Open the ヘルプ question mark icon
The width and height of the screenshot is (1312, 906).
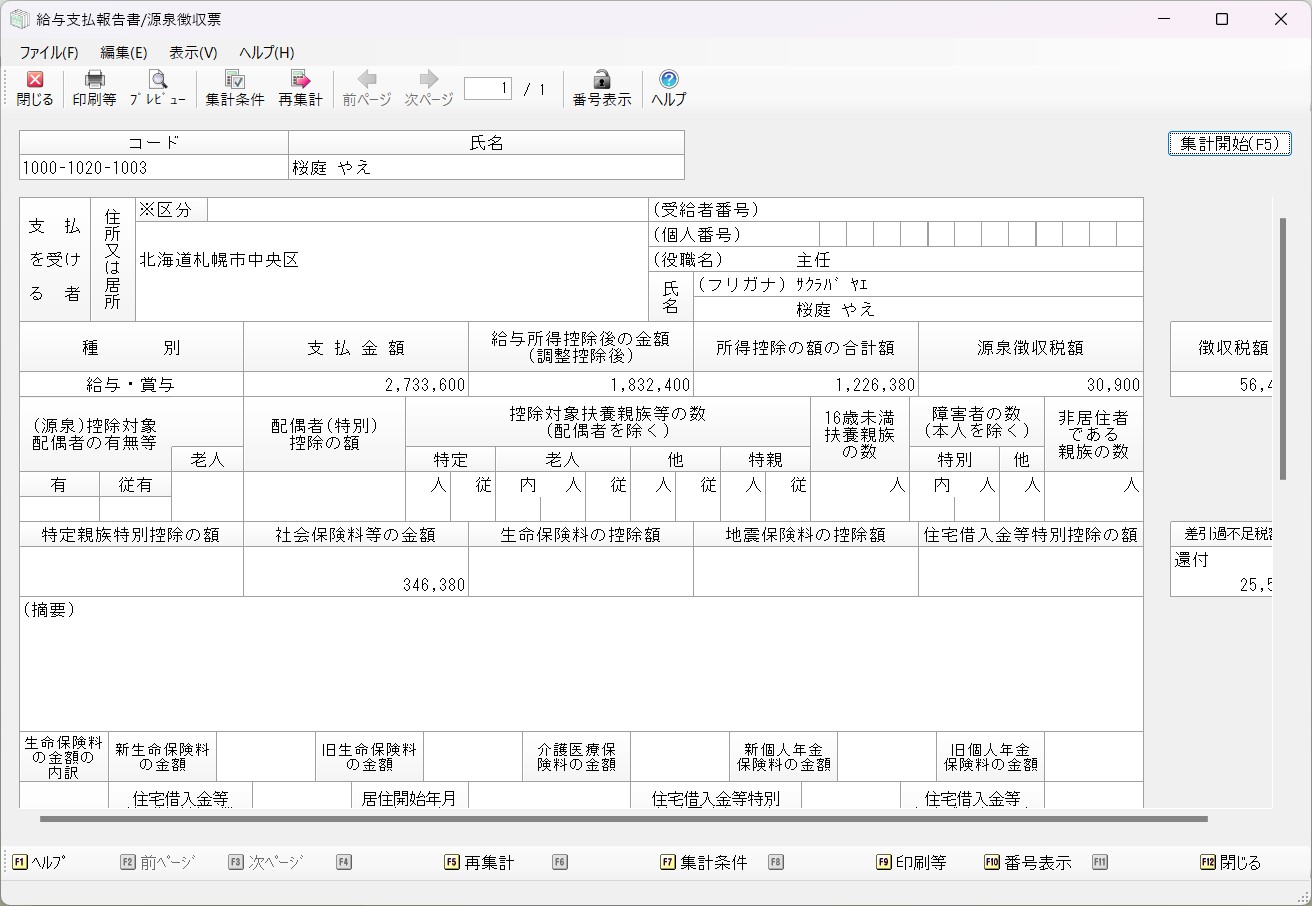pyautogui.click(x=669, y=80)
